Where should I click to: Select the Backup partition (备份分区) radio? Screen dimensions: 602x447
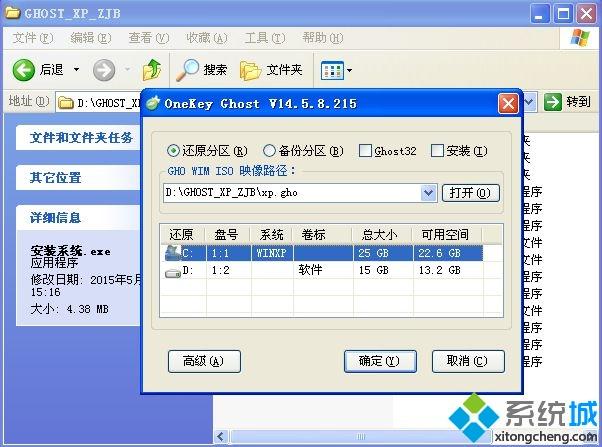click(269, 151)
